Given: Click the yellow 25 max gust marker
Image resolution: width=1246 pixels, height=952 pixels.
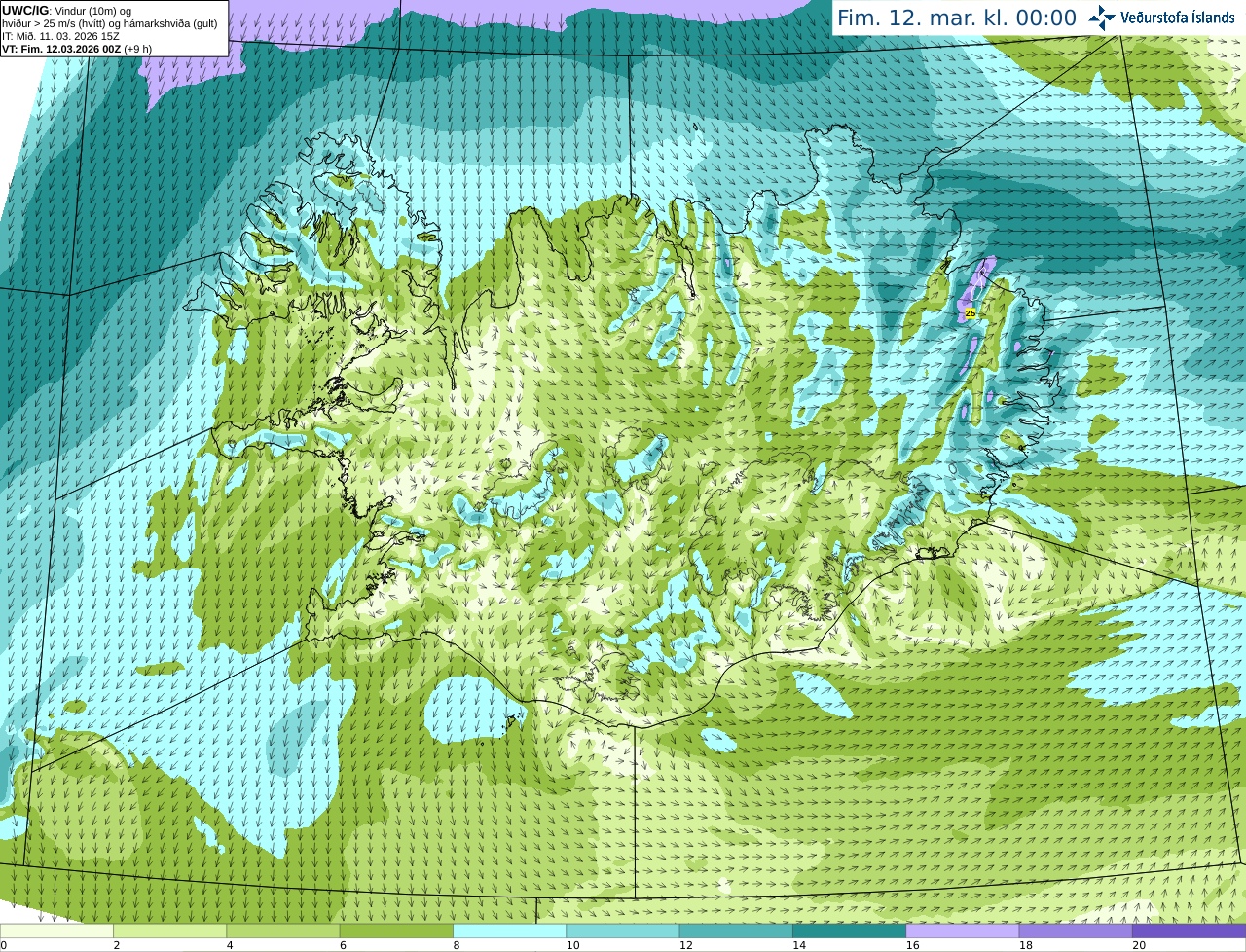Looking at the screenshot, I should 971,313.
